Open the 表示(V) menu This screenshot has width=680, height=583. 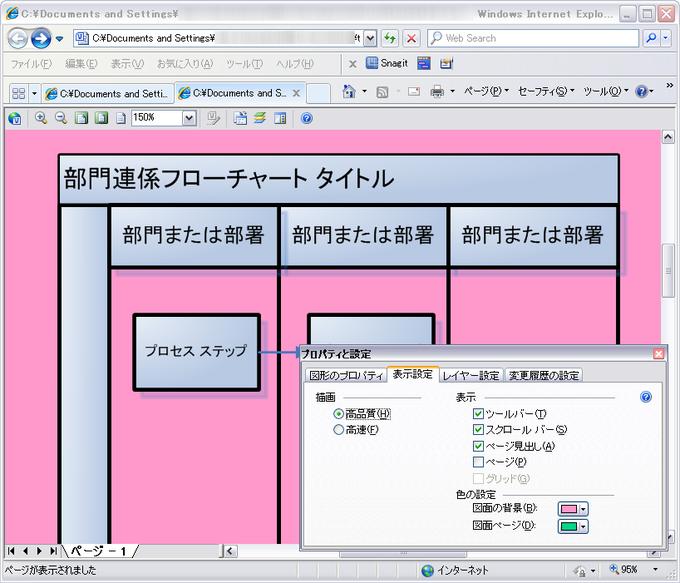tap(127, 64)
